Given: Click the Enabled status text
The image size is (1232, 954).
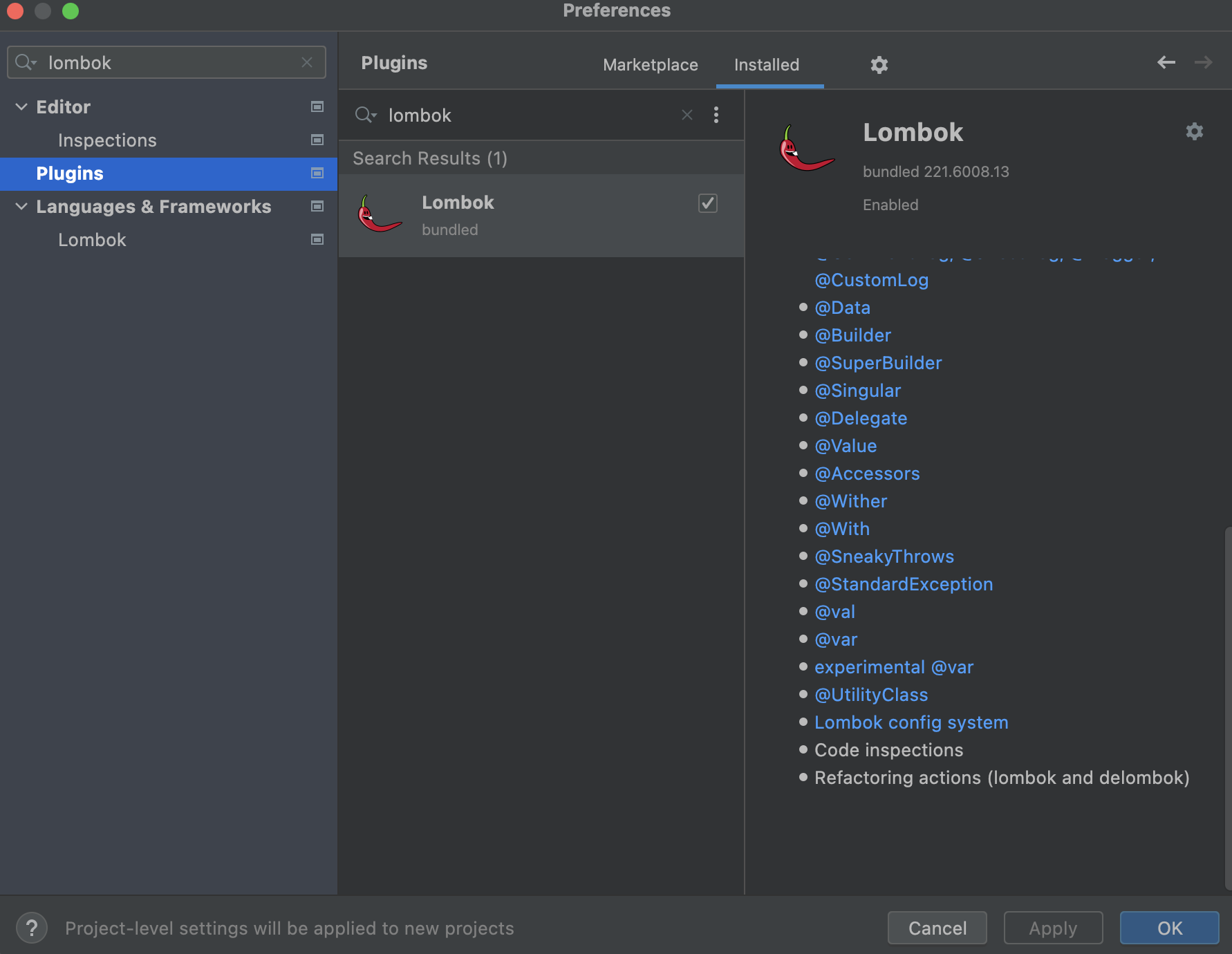Looking at the screenshot, I should click(890, 205).
